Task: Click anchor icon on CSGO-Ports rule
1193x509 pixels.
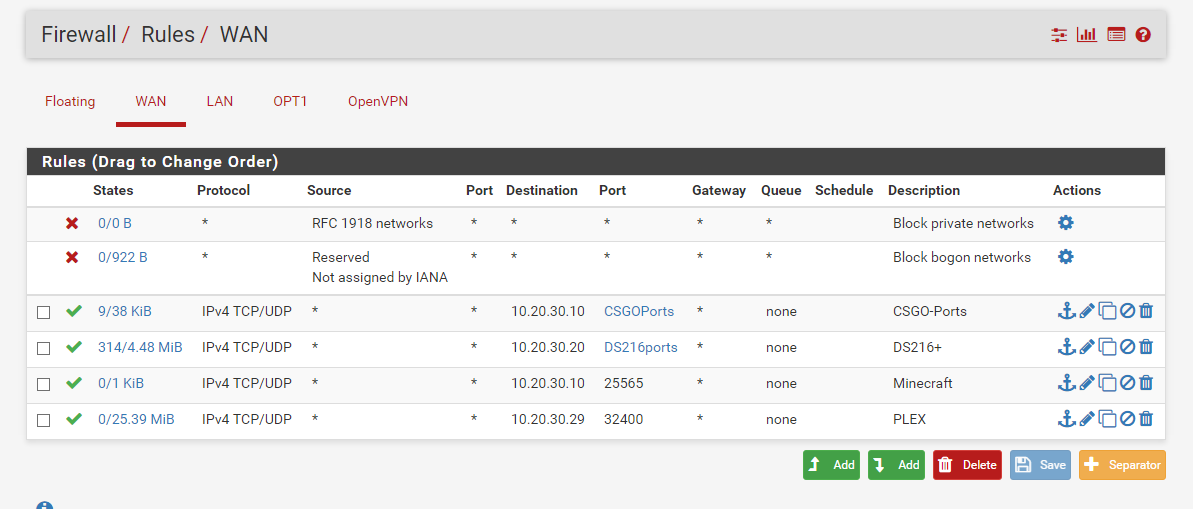Action: click(1067, 310)
